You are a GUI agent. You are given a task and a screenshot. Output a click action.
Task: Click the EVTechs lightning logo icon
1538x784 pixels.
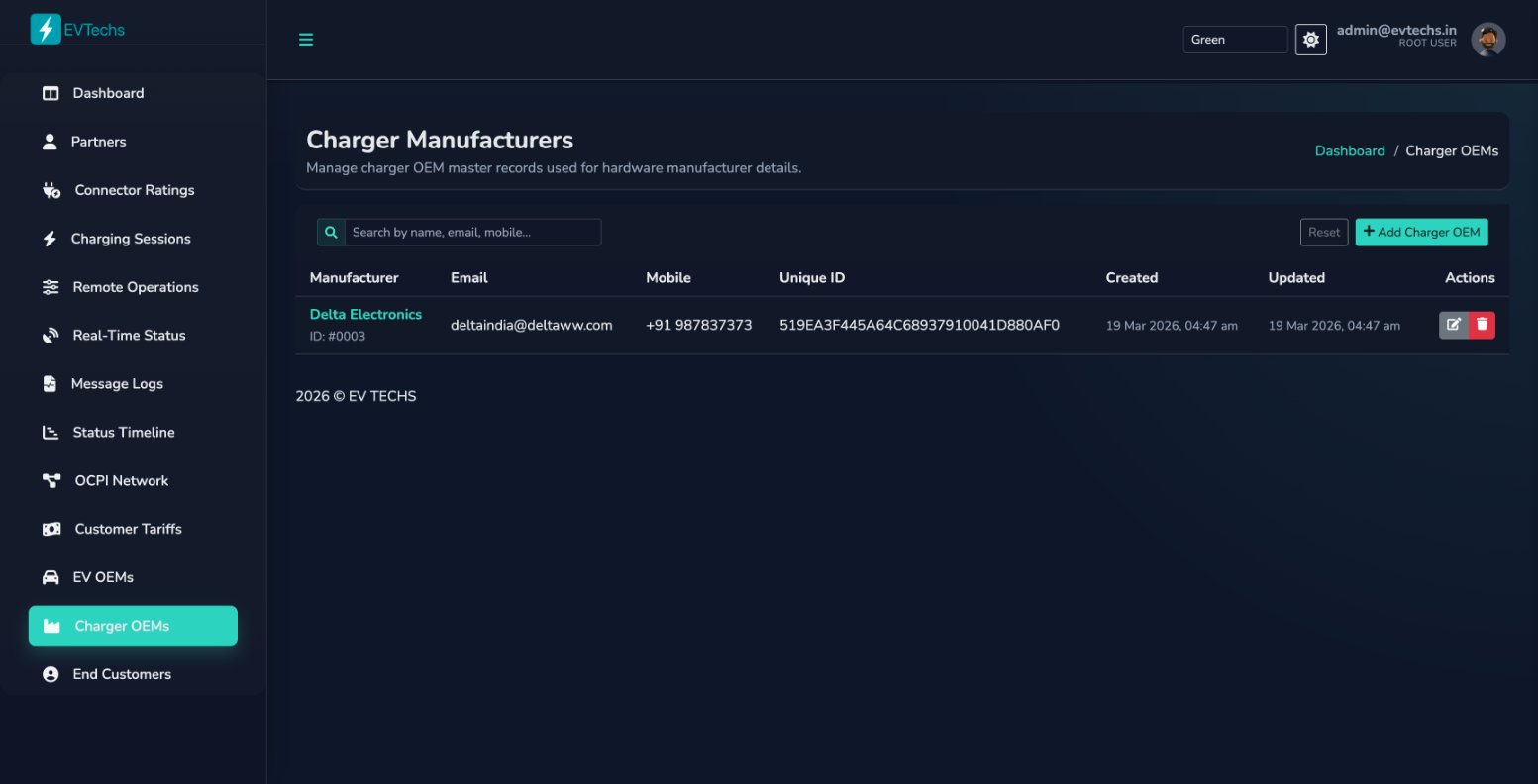click(46, 29)
